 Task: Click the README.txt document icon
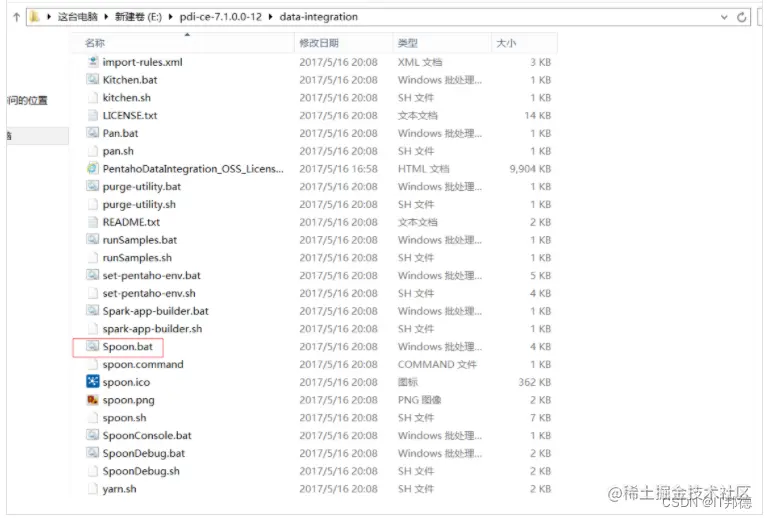click(92, 222)
